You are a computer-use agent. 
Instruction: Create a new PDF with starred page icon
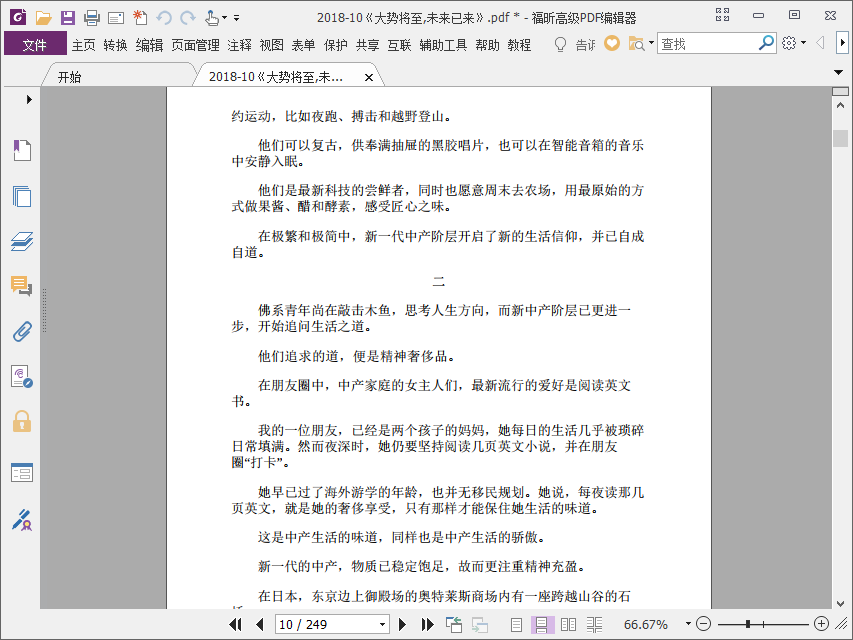[x=140, y=17]
